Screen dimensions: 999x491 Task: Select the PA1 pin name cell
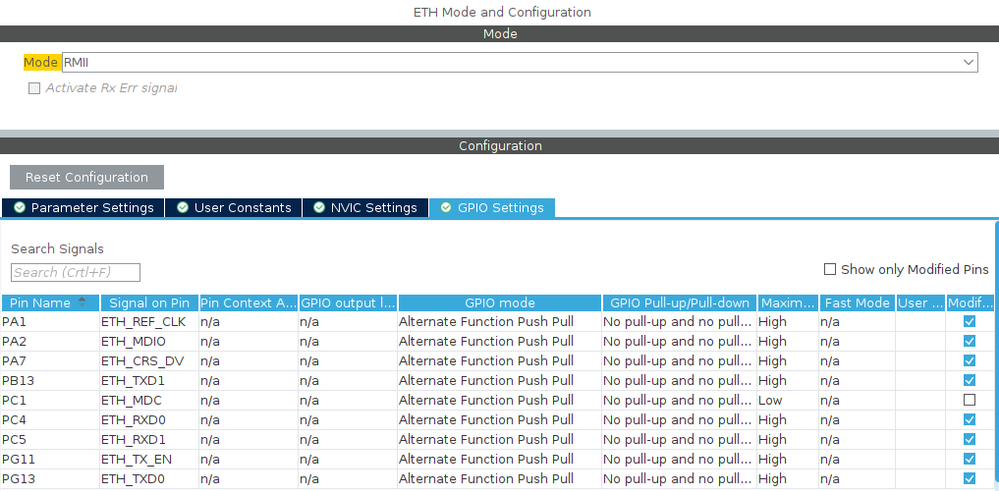[50, 322]
